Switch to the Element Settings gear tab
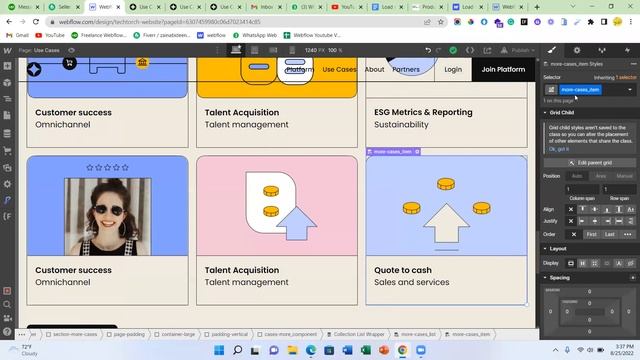The width and height of the screenshot is (640, 360). 577,50
